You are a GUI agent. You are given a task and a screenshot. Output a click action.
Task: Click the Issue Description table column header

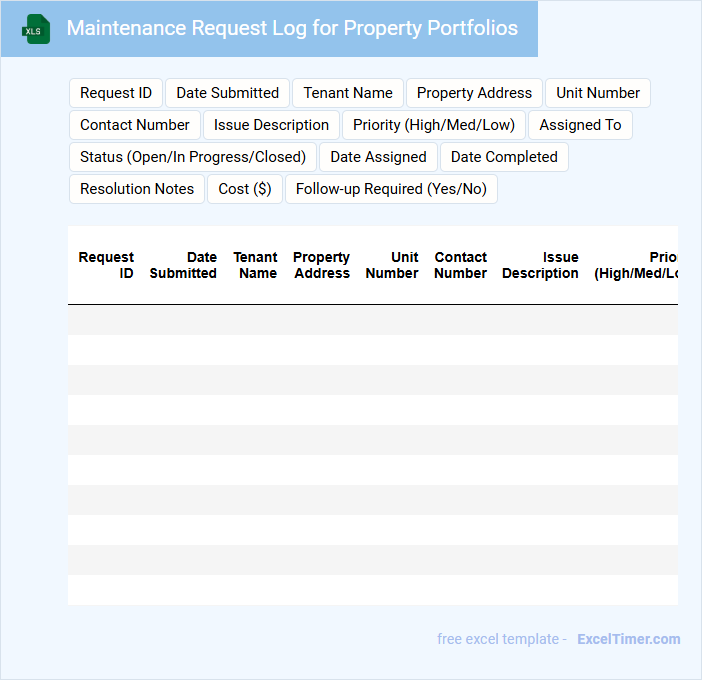pos(540,265)
